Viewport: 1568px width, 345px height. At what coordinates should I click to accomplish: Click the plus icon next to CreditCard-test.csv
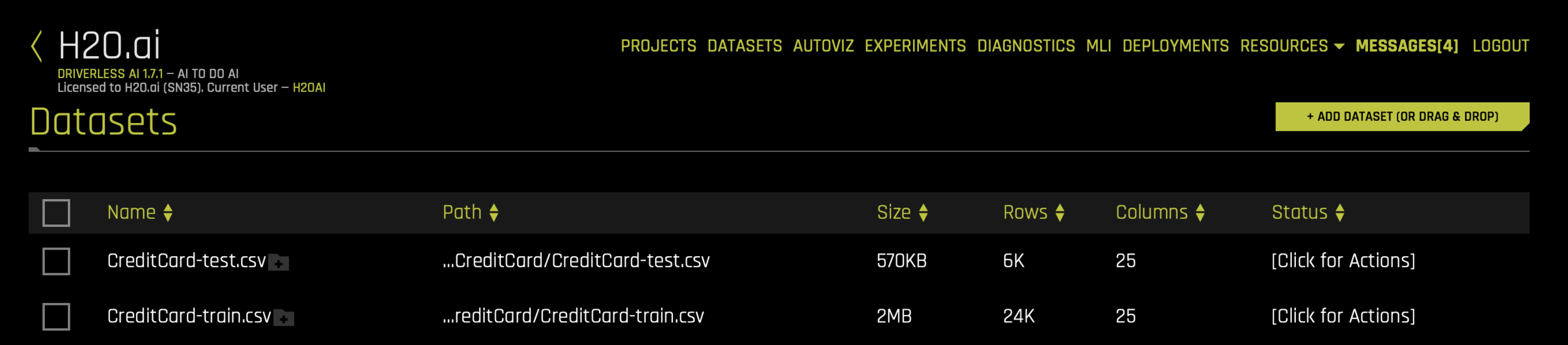click(x=279, y=263)
